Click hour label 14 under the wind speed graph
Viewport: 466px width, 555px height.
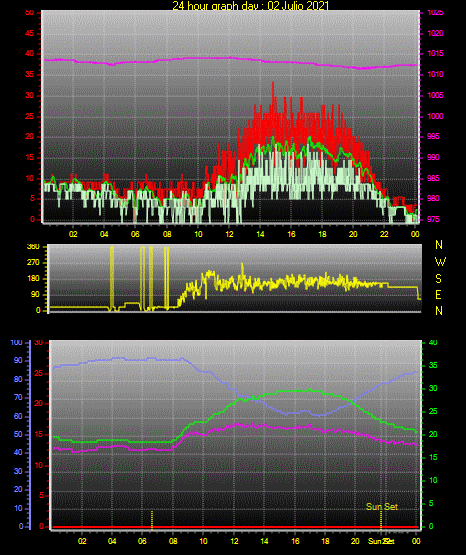[x=260, y=234]
